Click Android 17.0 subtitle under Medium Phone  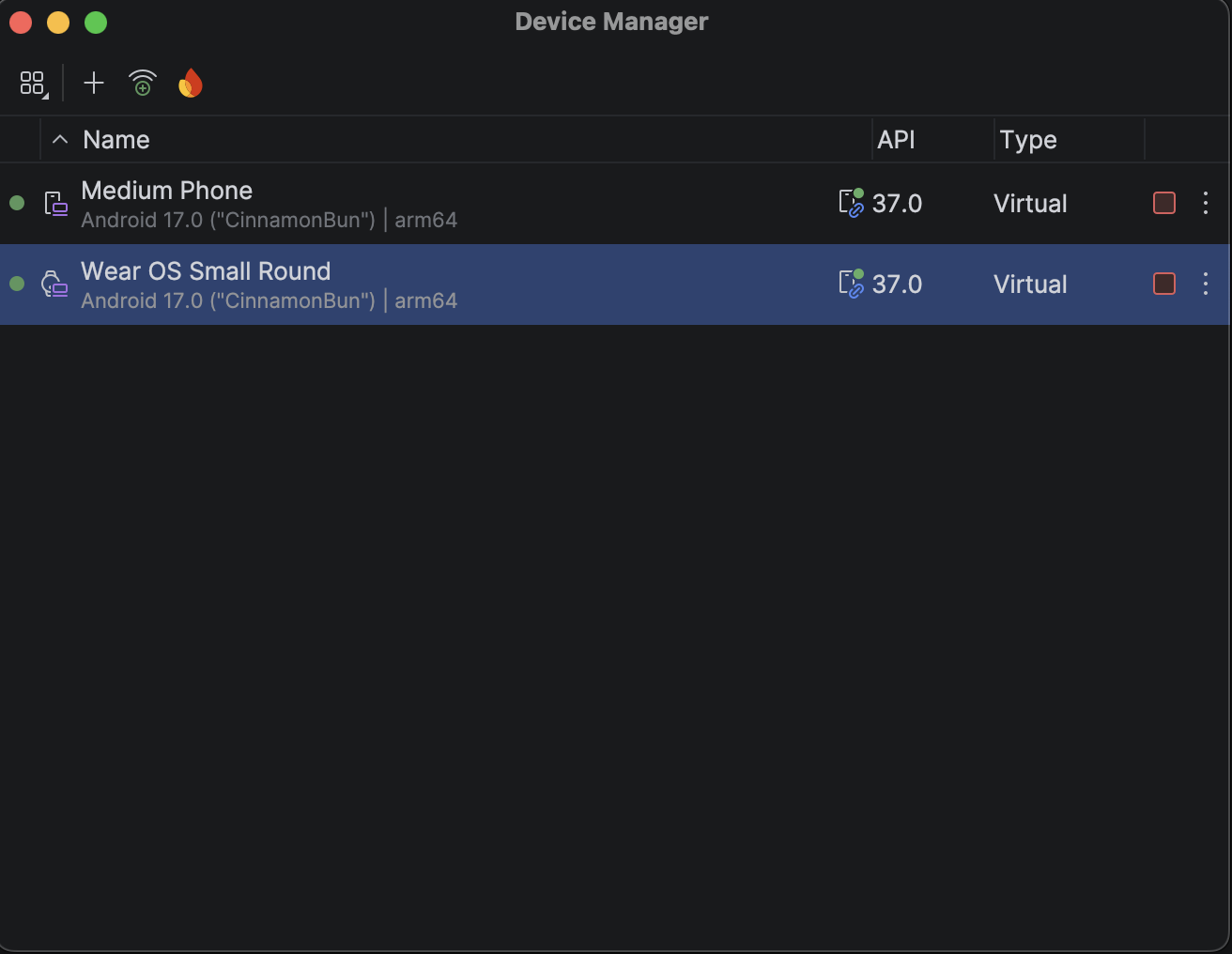(269, 221)
